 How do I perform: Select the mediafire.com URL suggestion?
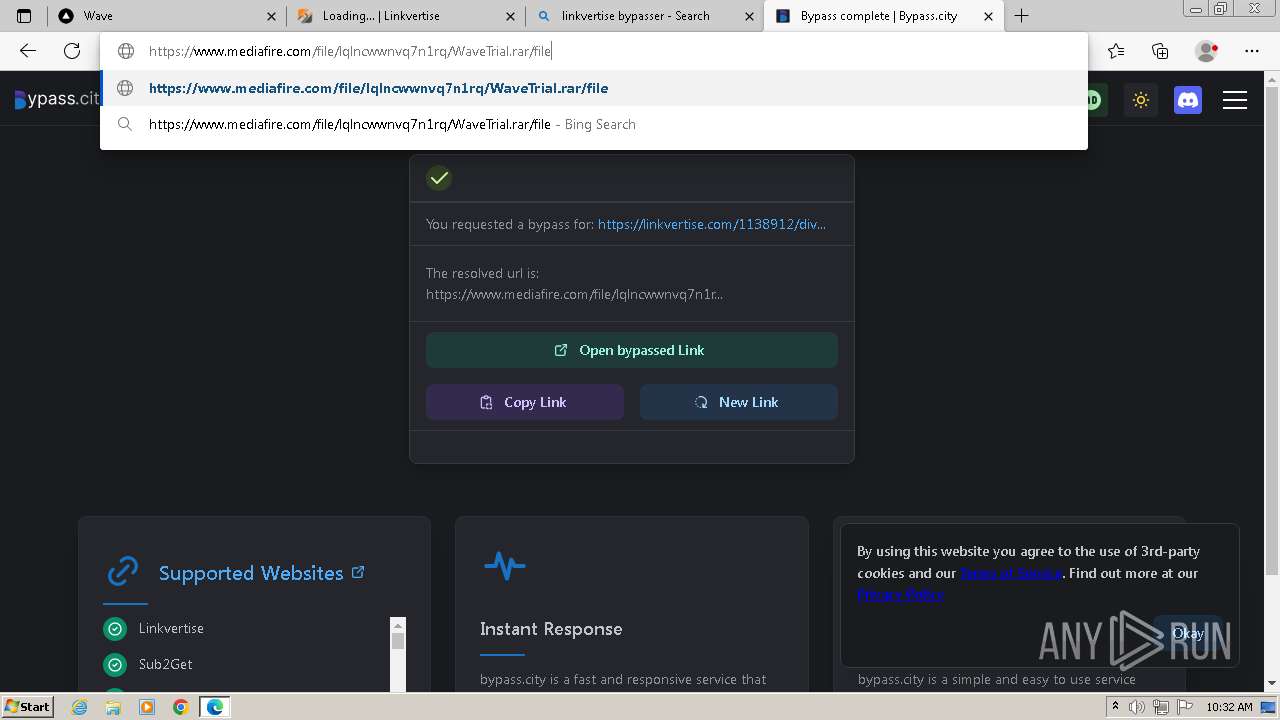click(x=593, y=88)
